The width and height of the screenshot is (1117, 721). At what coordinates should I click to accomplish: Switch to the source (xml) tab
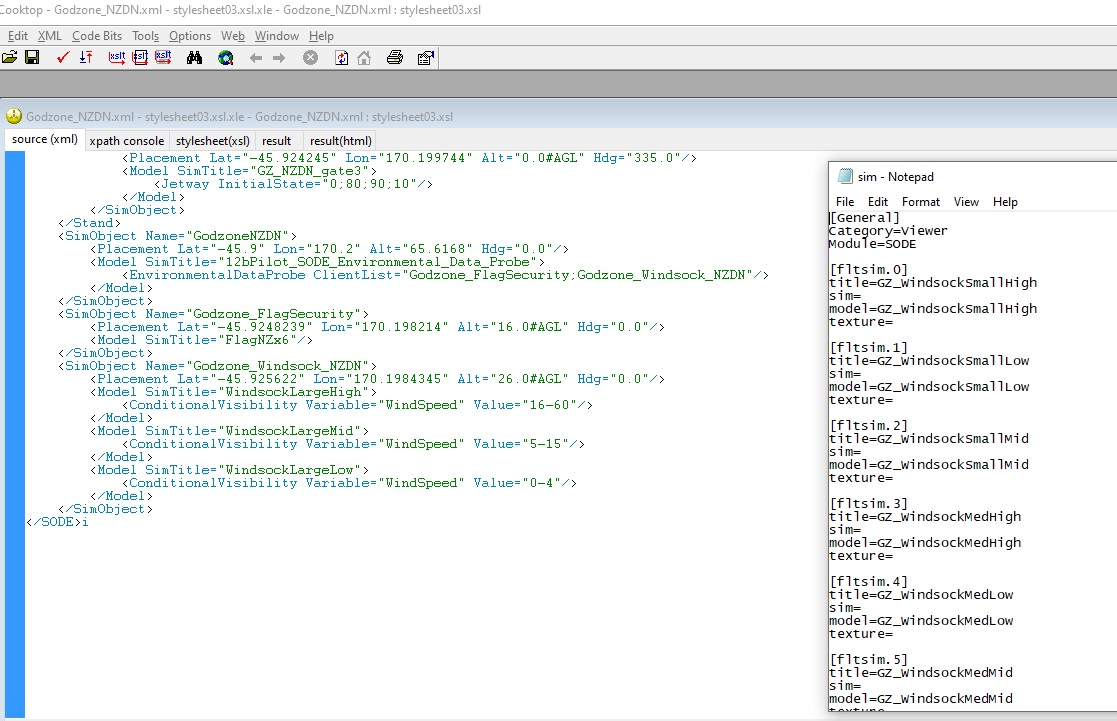click(x=45, y=140)
